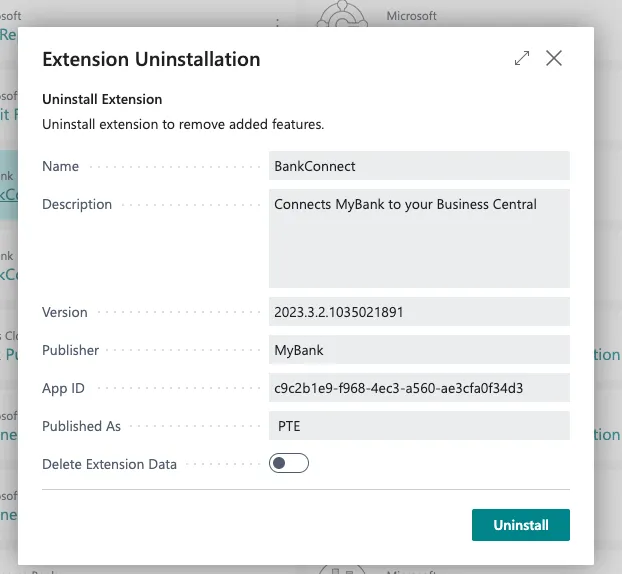Click the Publisher field label
This screenshot has height=574, width=622.
[70, 350]
